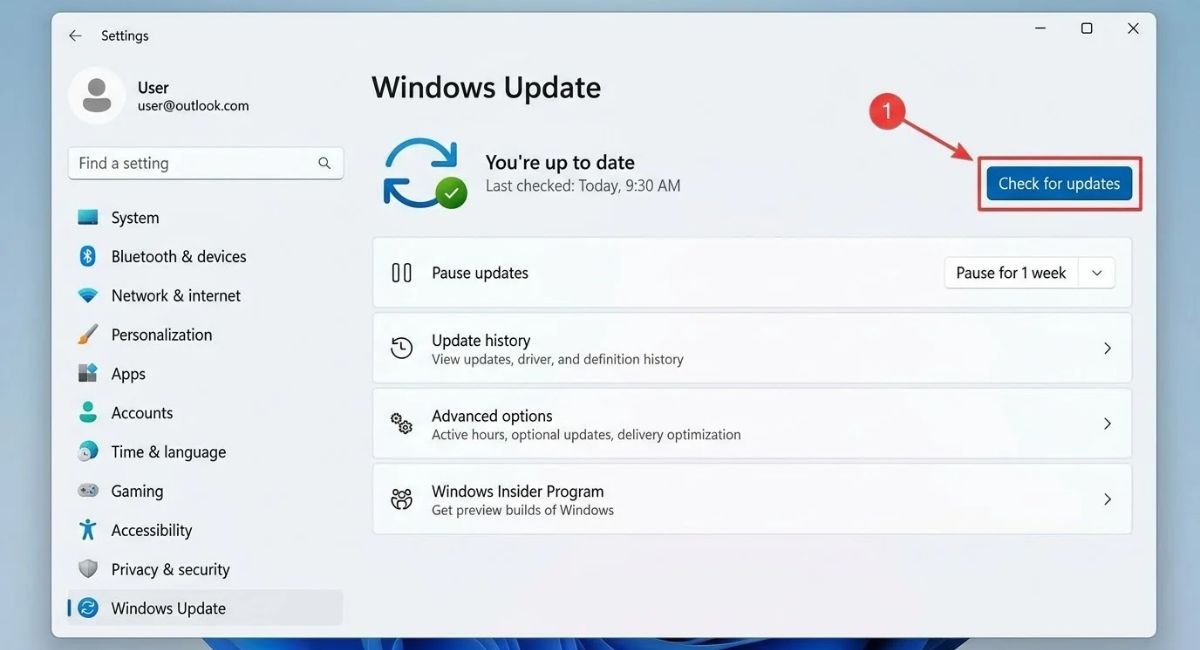Open Accessibility settings
The height and width of the screenshot is (650, 1200).
coord(205,530)
